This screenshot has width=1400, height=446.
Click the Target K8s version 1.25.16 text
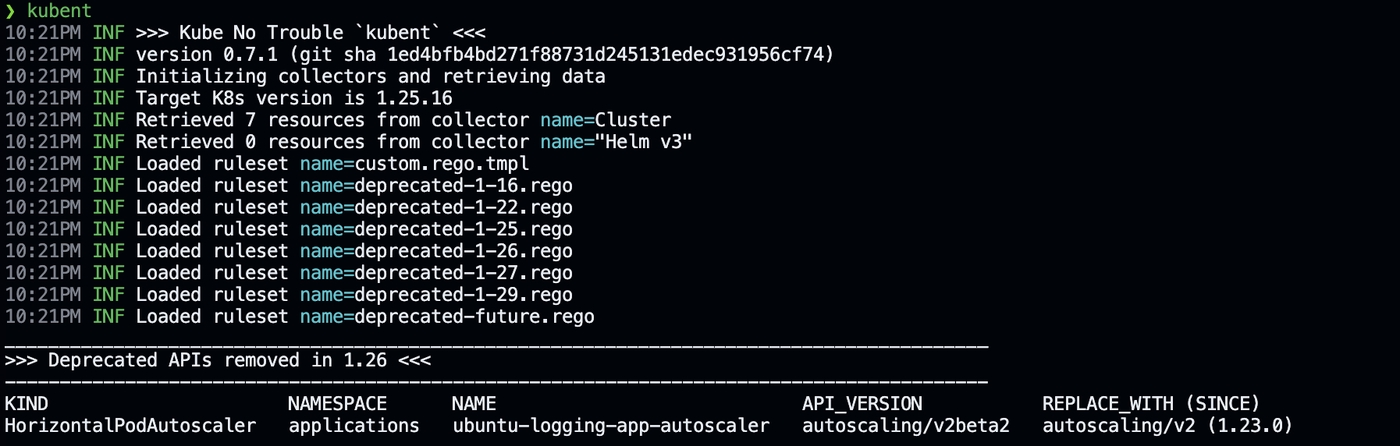tap(294, 99)
